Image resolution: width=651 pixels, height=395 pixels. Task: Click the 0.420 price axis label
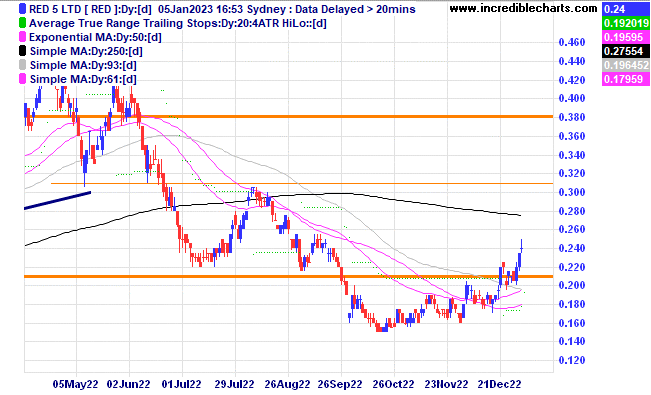pos(572,80)
